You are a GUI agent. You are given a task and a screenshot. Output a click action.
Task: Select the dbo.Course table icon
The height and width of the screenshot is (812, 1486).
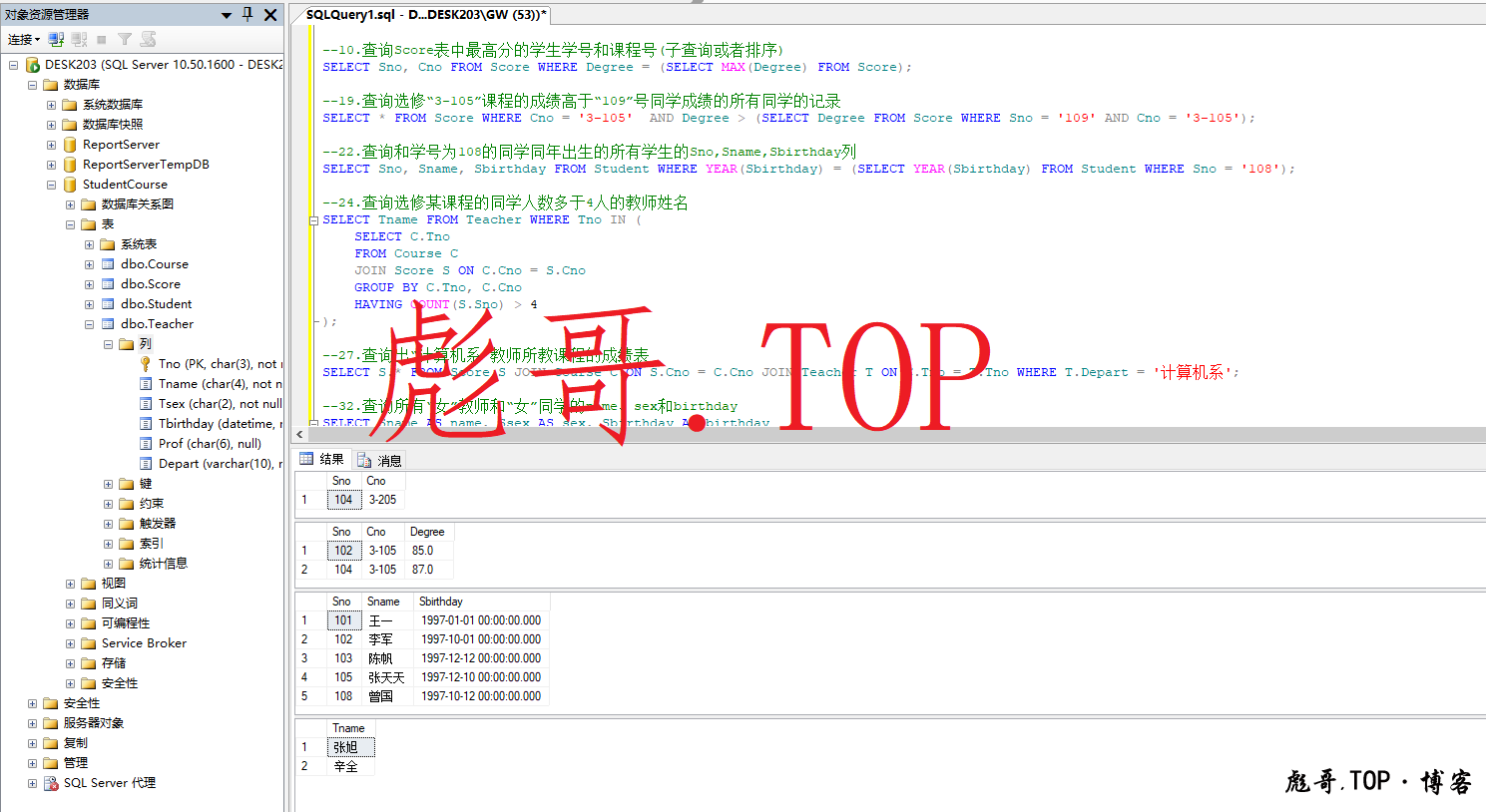108,264
